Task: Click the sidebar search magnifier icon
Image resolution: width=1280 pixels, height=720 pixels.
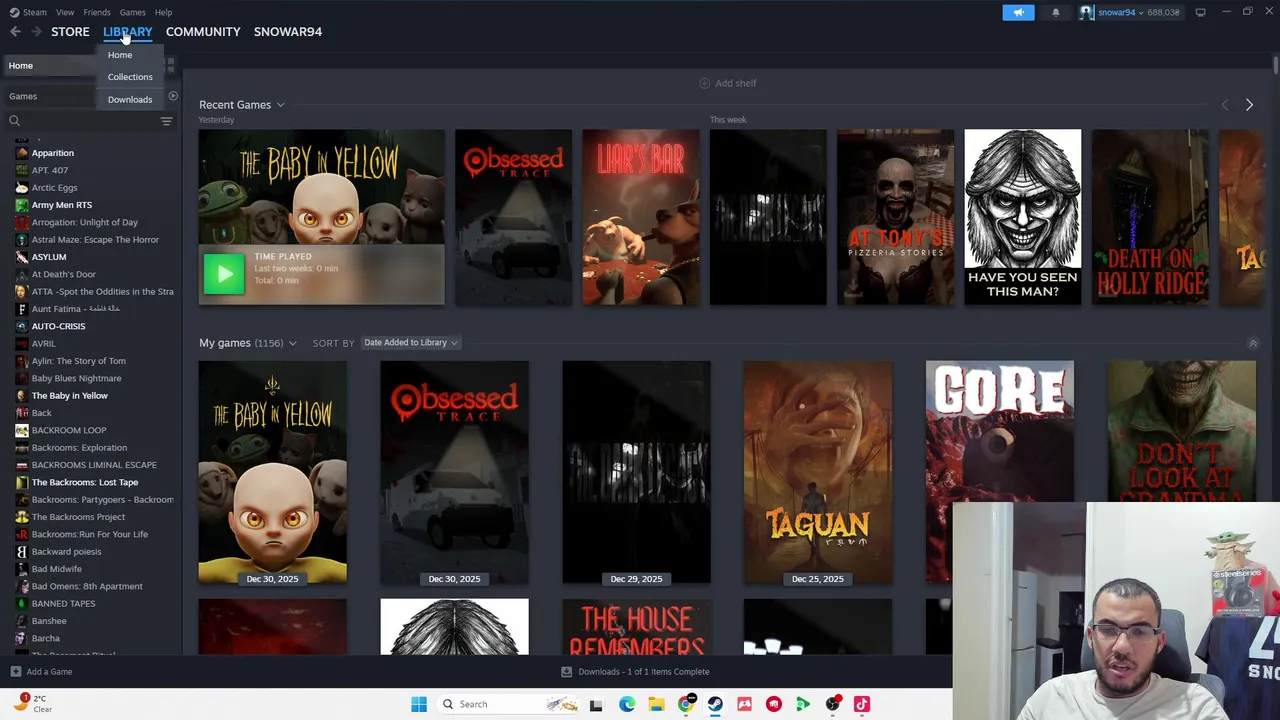Action: tap(14, 121)
